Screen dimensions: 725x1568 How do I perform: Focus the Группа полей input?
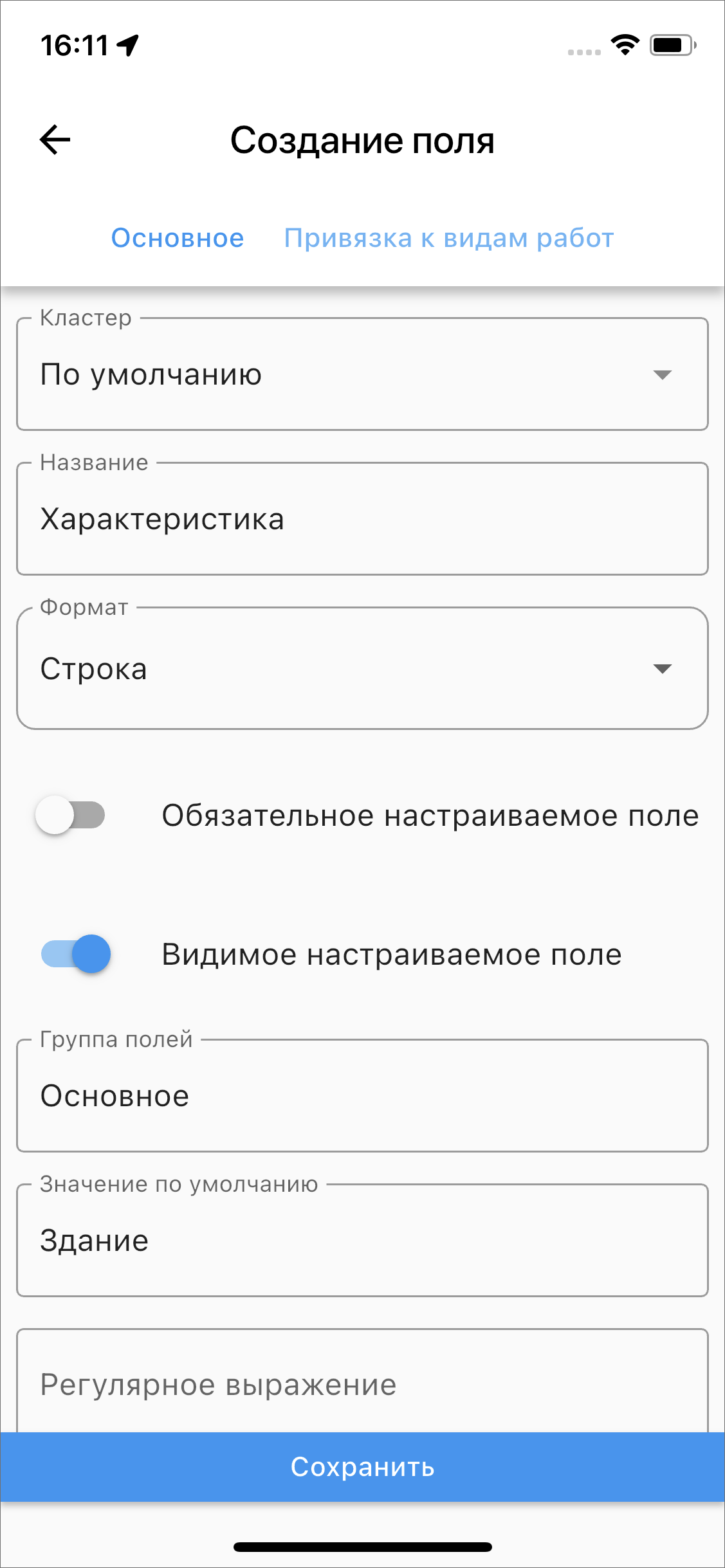pos(362,1096)
